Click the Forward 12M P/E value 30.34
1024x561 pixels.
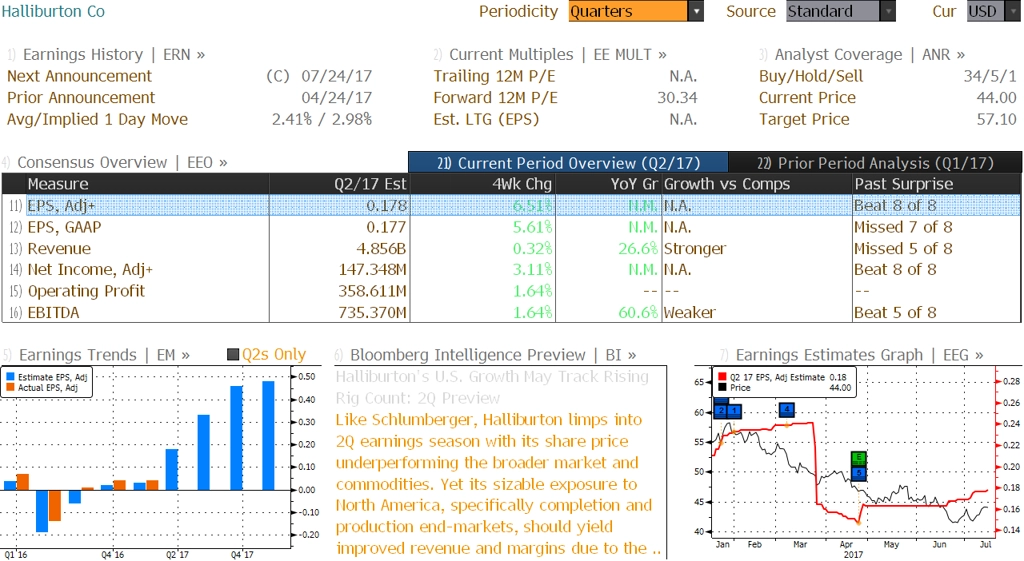tap(677, 98)
